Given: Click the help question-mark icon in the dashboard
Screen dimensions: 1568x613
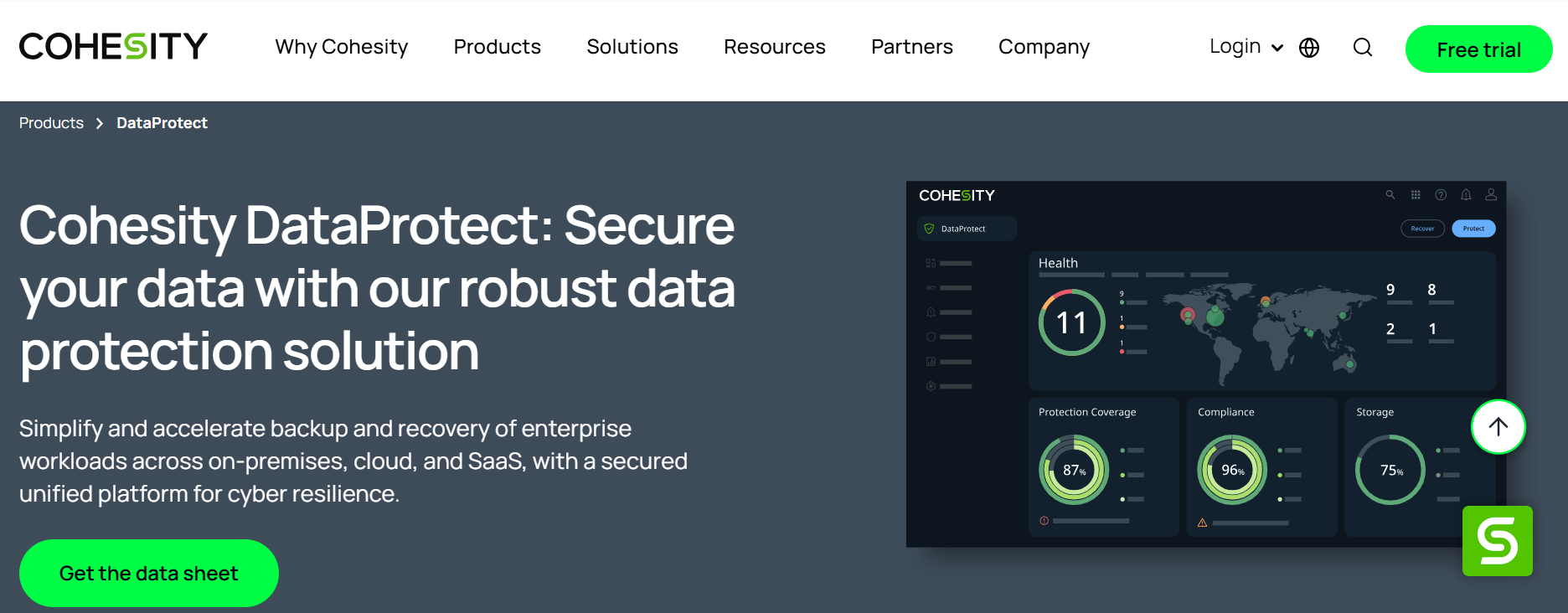Looking at the screenshot, I should pyautogui.click(x=1441, y=194).
